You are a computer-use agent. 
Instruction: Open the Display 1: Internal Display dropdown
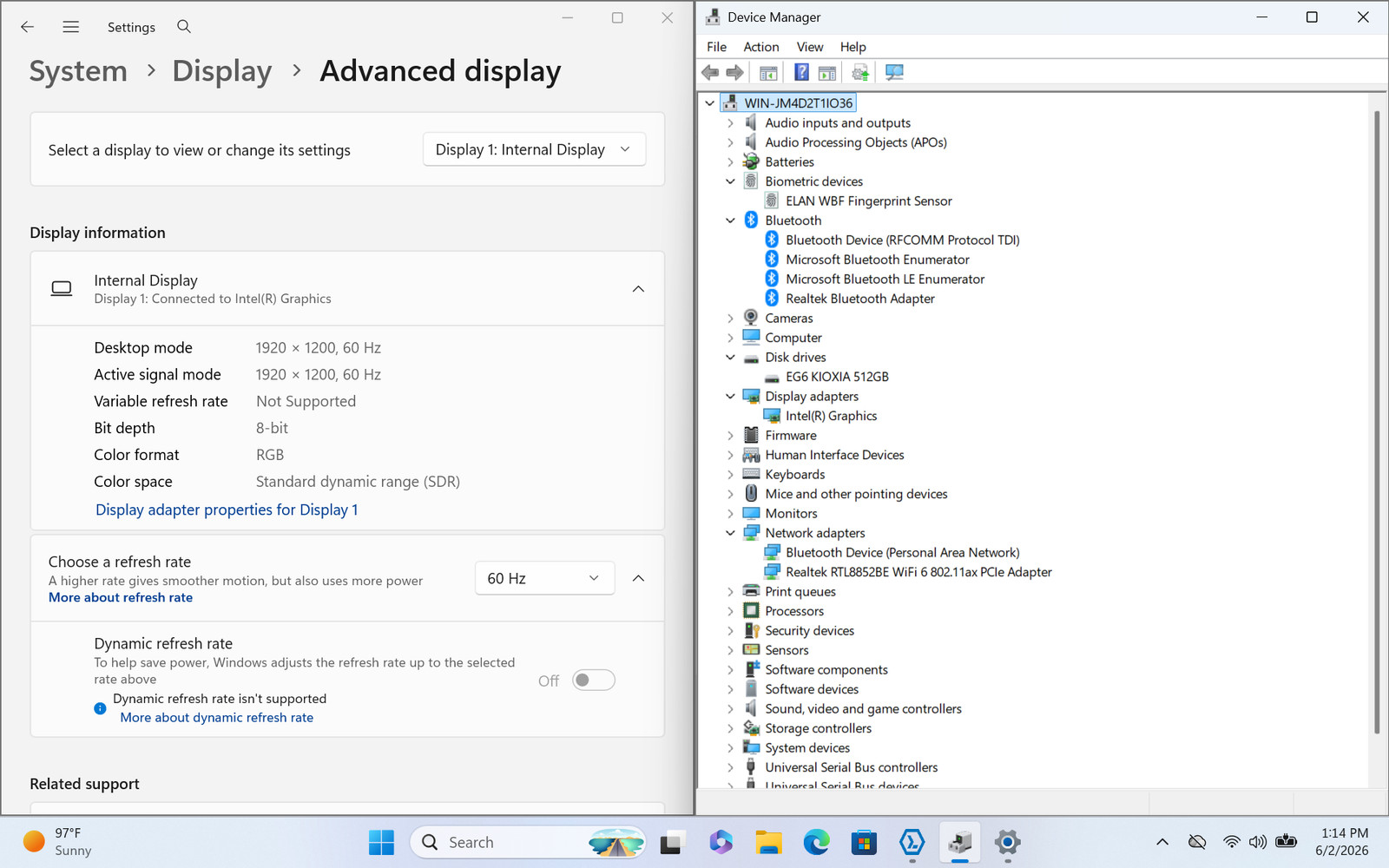point(534,149)
